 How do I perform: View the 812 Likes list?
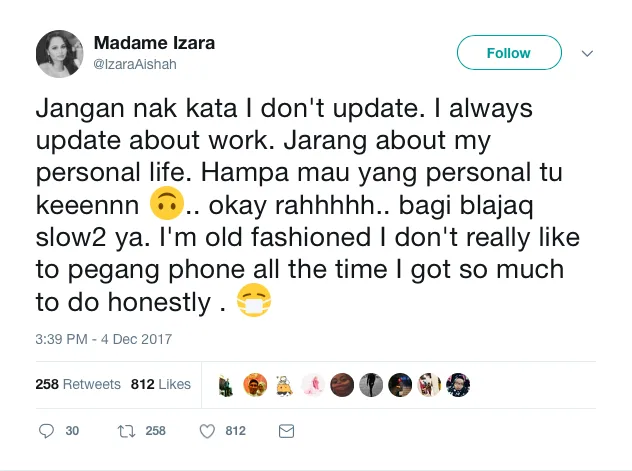pos(160,384)
